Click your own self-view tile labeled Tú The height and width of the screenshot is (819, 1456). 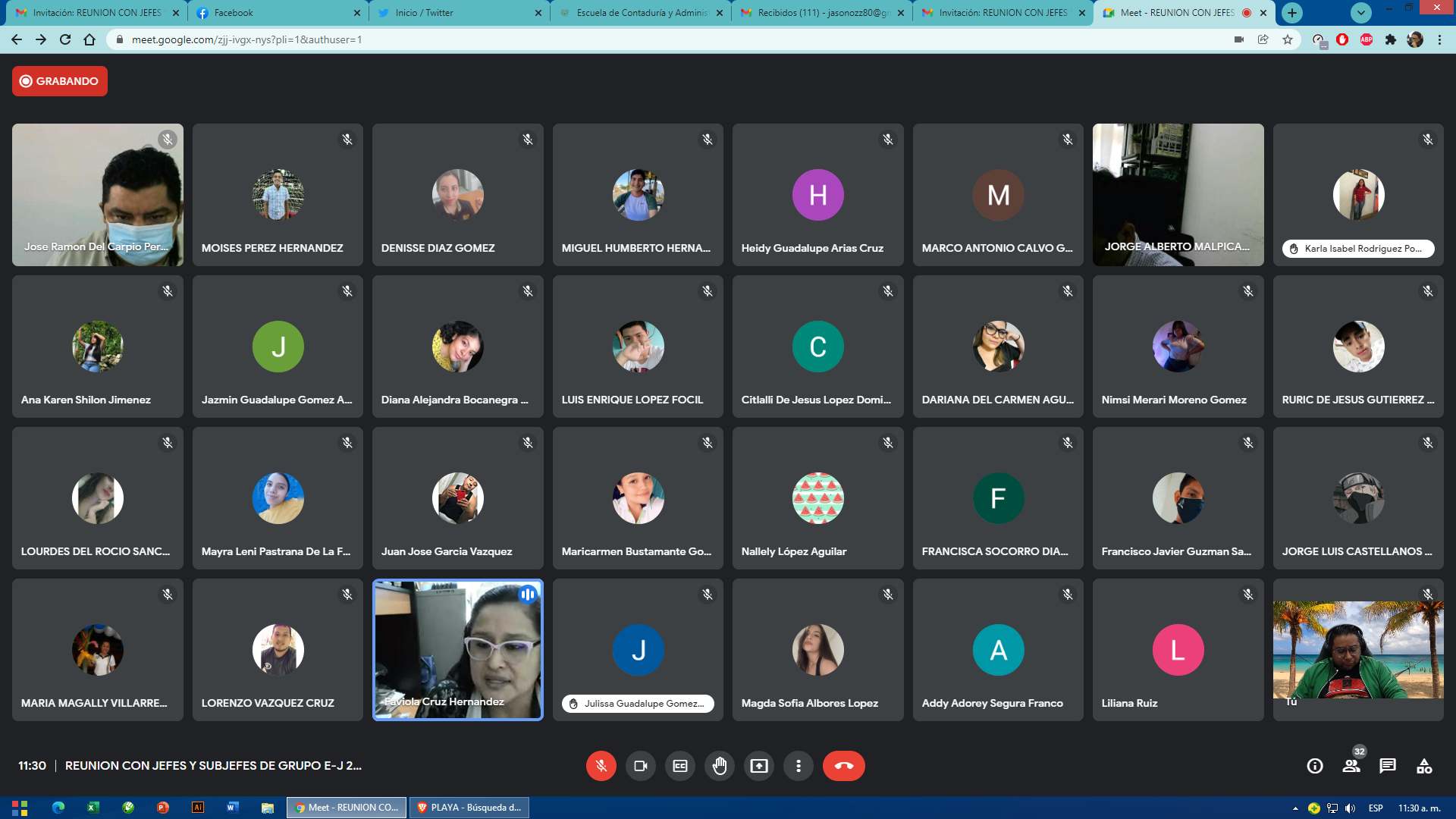1358,650
